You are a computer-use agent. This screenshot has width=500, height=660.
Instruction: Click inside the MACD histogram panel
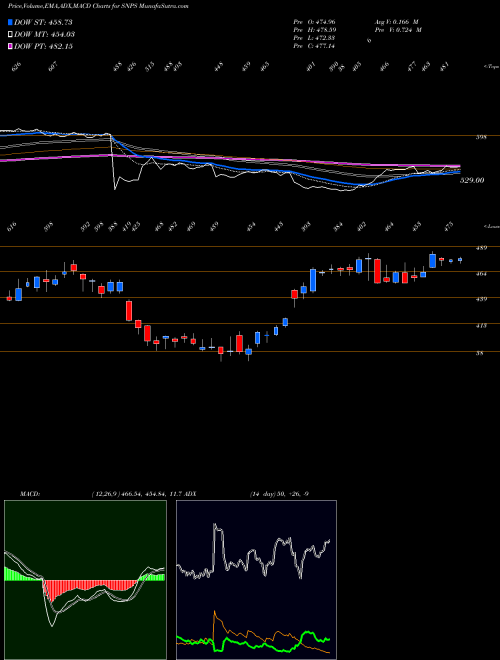click(85, 580)
